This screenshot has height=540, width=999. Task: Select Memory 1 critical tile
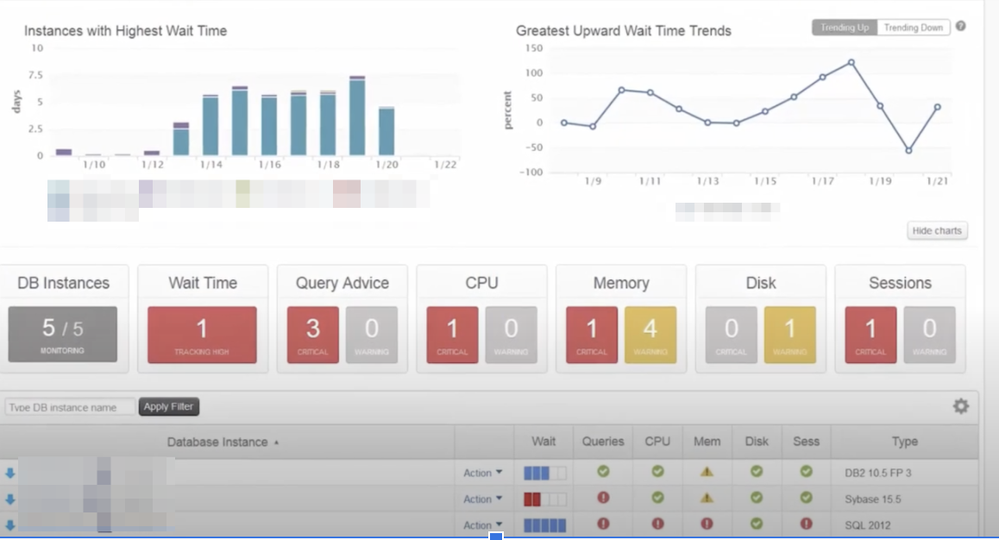(x=592, y=335)
